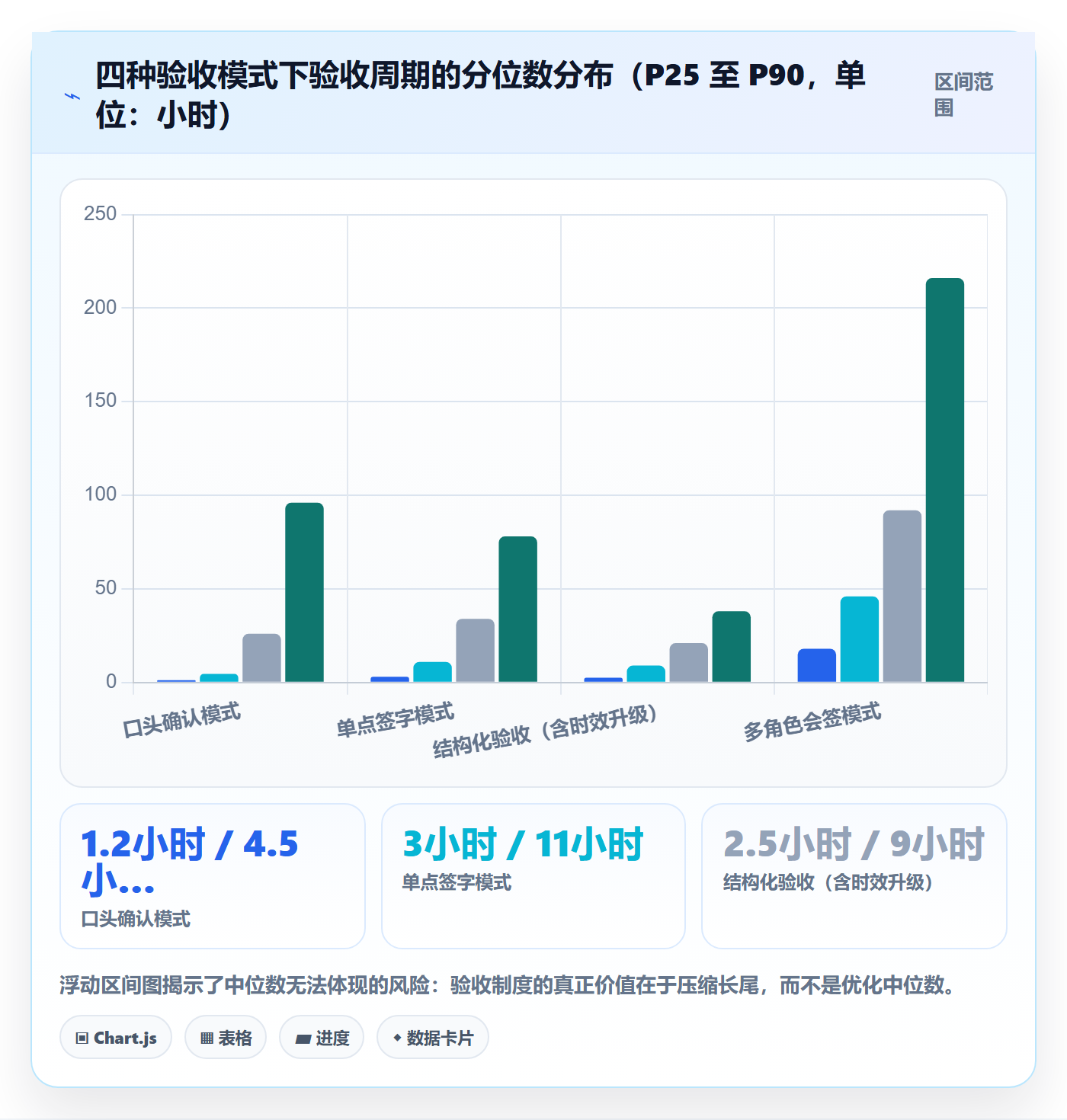Image resolution: width=1067 pixels, height=1120 pixels.
Task: Click the cyan bar for 单点签字模式
Action: tap(433, 672)
